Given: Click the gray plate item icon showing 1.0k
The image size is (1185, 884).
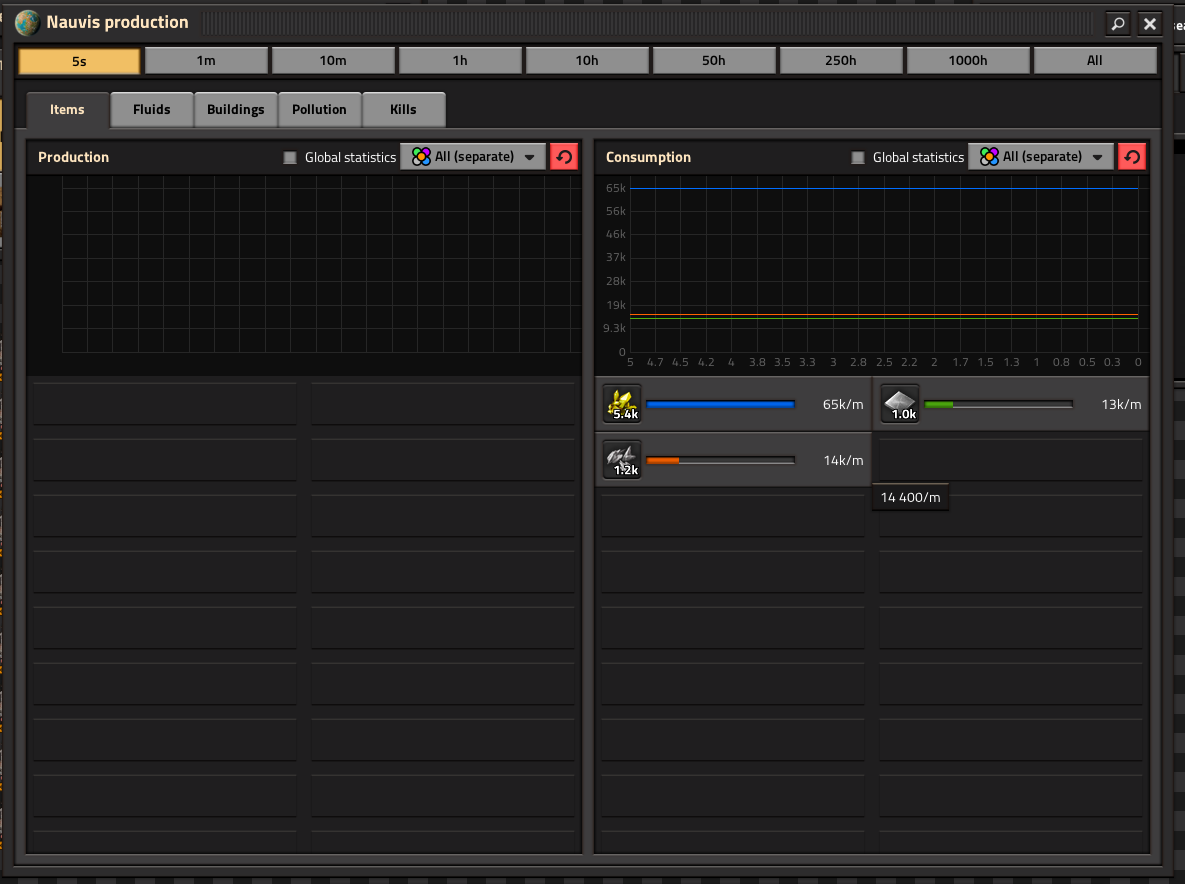Looking at the screenshot, I should 900,404.
